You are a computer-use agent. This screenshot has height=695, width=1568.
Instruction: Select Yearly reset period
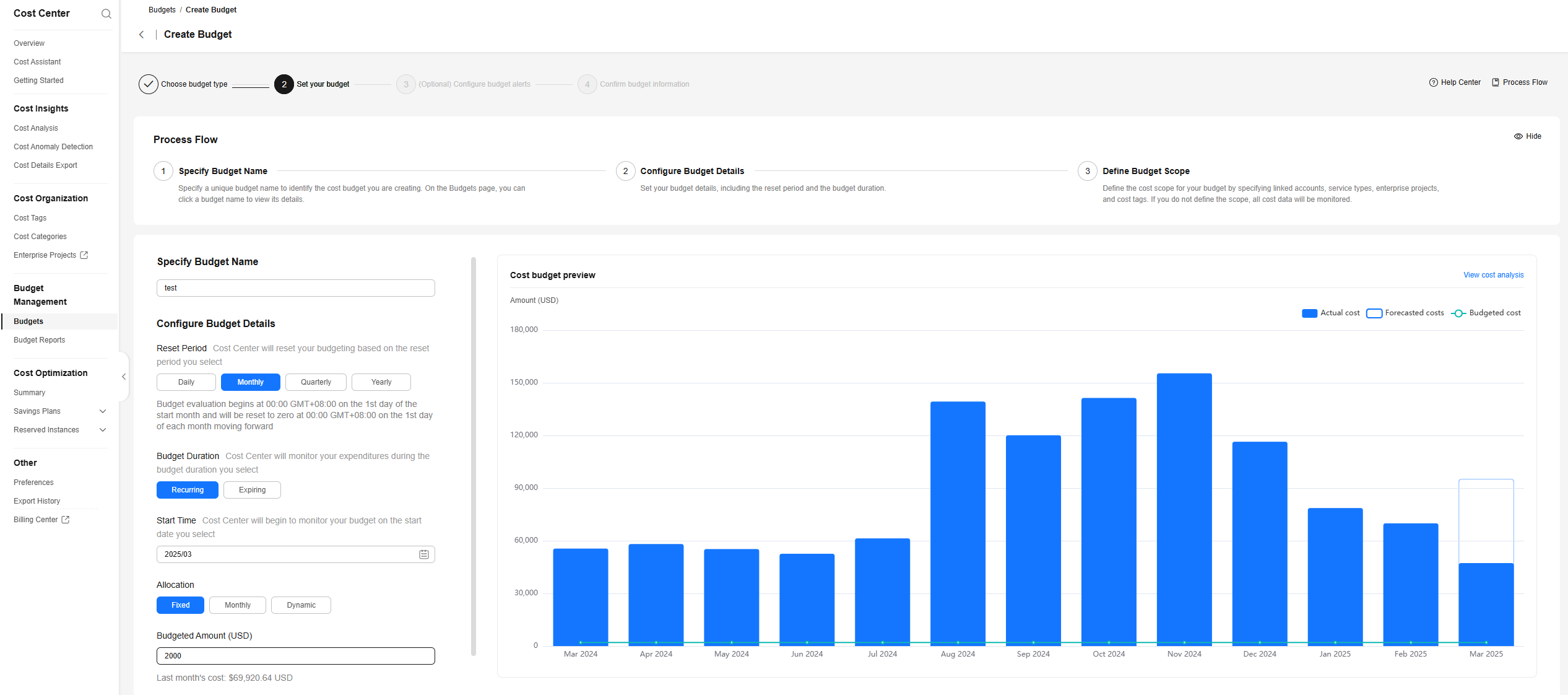[381, 382]
